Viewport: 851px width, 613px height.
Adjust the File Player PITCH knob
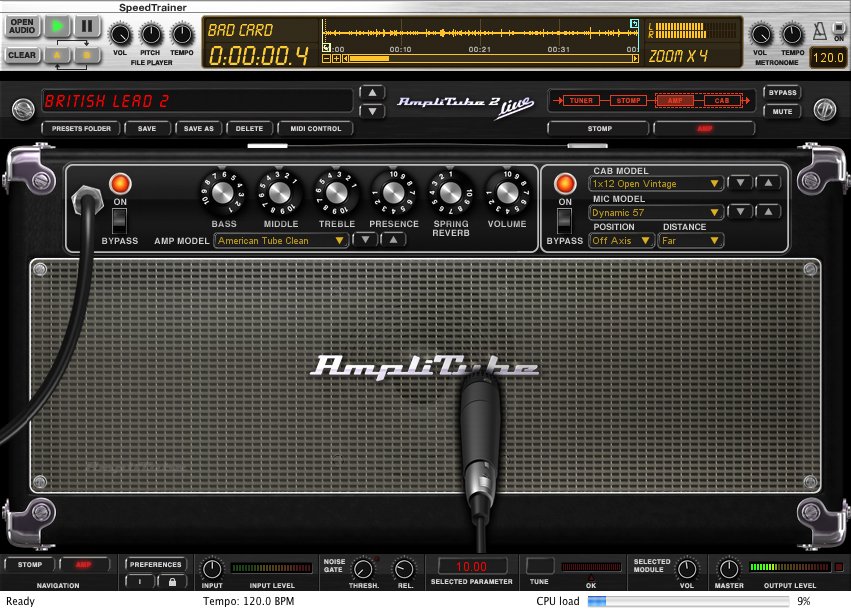tap(151, 35)
